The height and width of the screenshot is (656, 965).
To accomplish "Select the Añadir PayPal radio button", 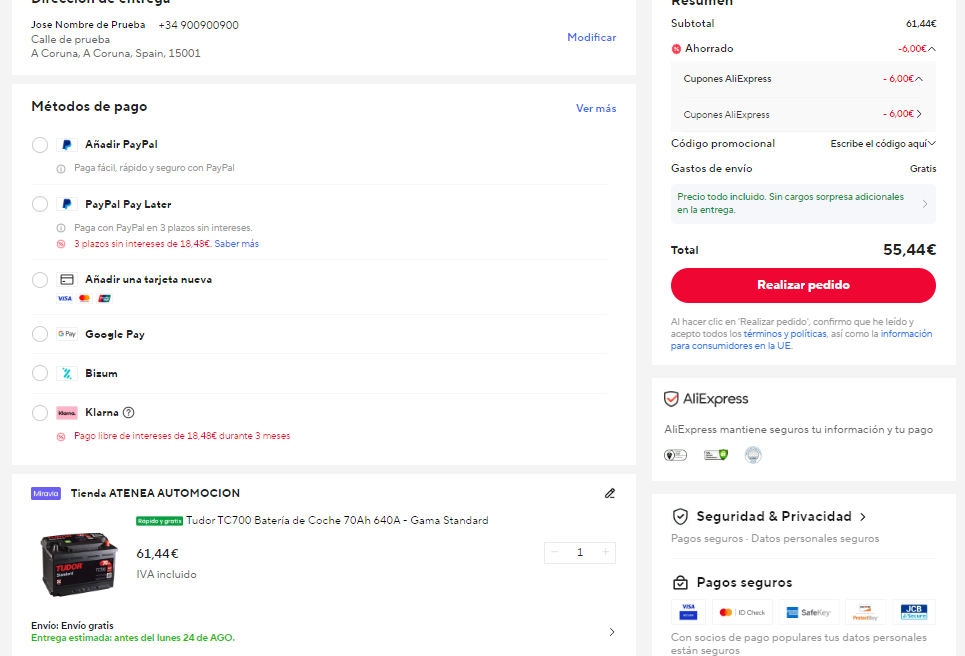I will 40,145.
